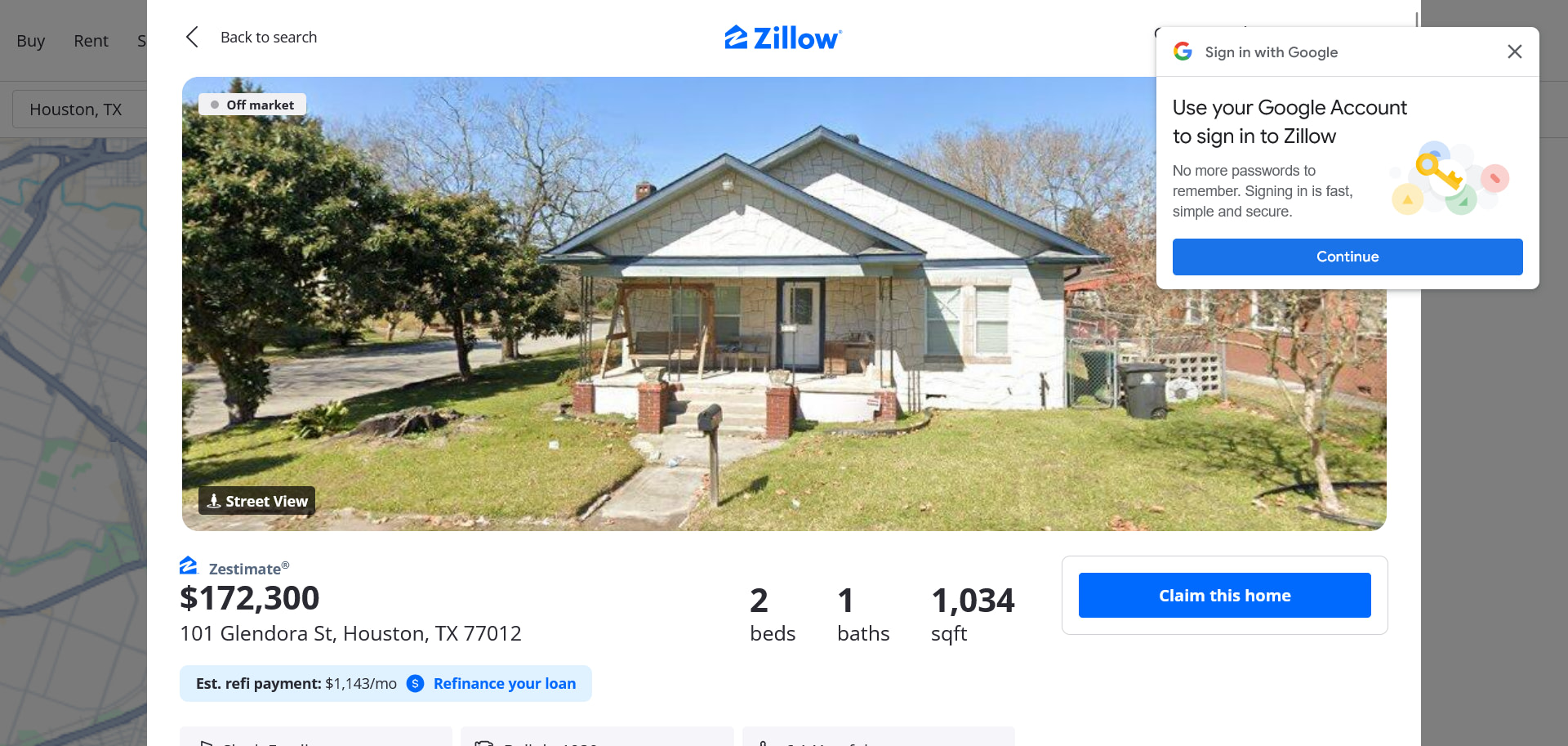Click the Zestimate logo icon
Image resolution: width=1568 pixels, height=746 pixels.
click(189, 565)
